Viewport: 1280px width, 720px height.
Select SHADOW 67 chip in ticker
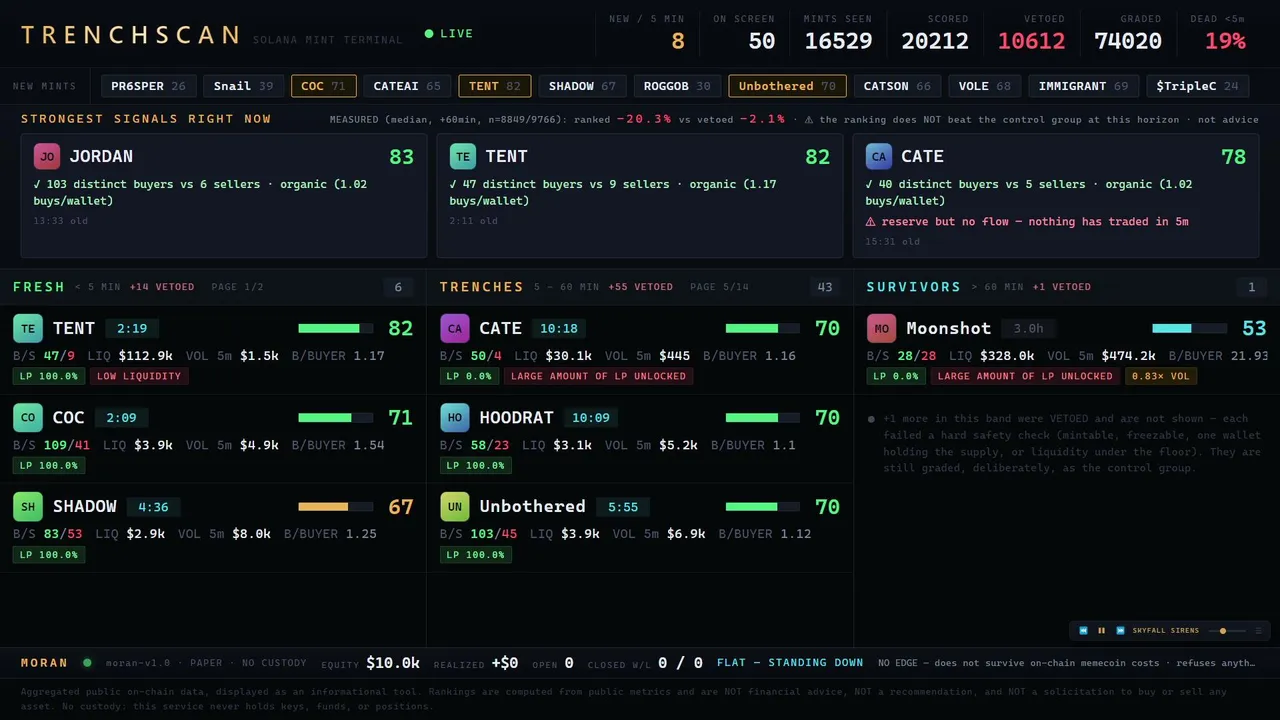[x=582, y=86]
